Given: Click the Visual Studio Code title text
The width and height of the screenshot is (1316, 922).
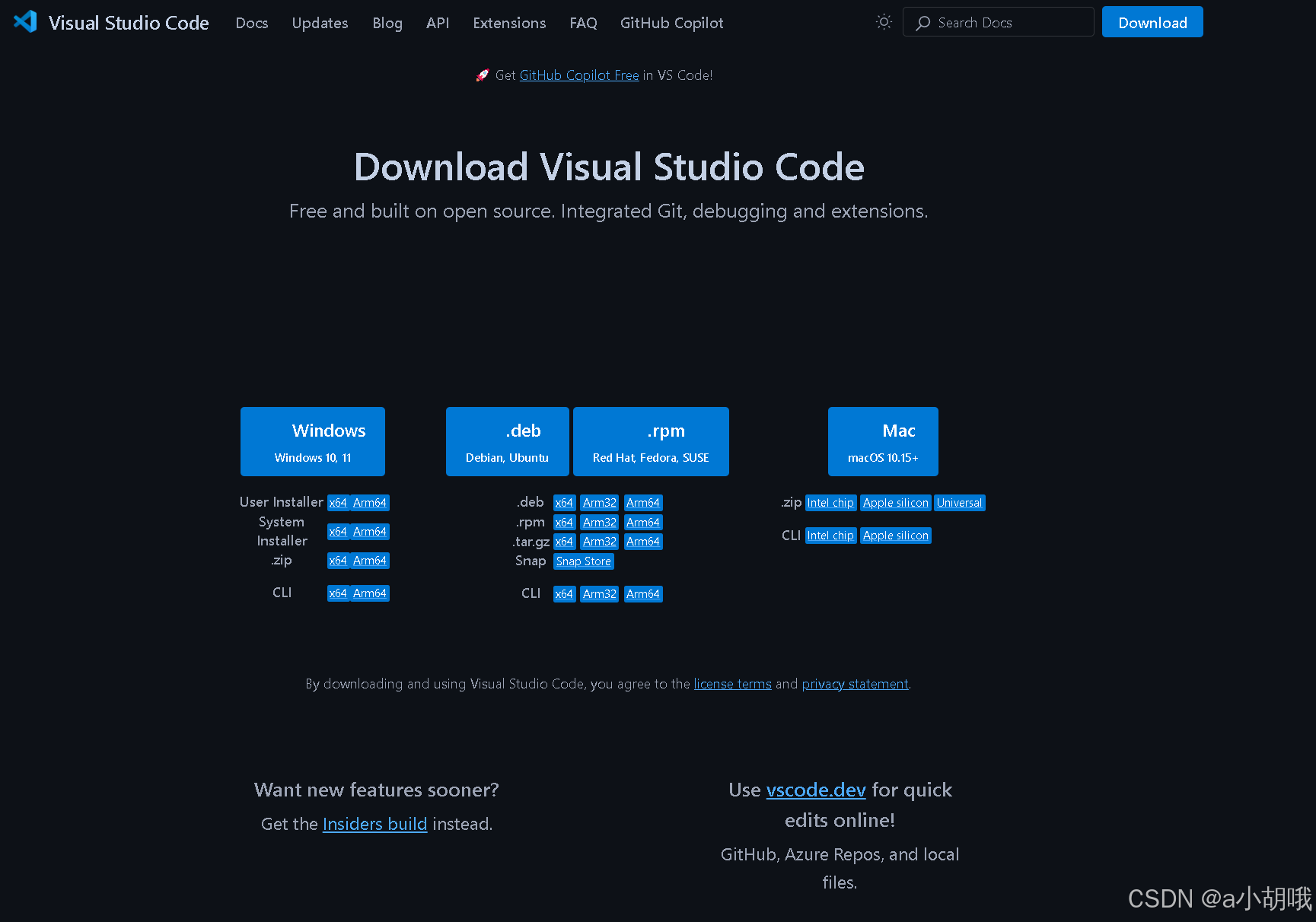Looking at the screenshot, I should point(129,23).
